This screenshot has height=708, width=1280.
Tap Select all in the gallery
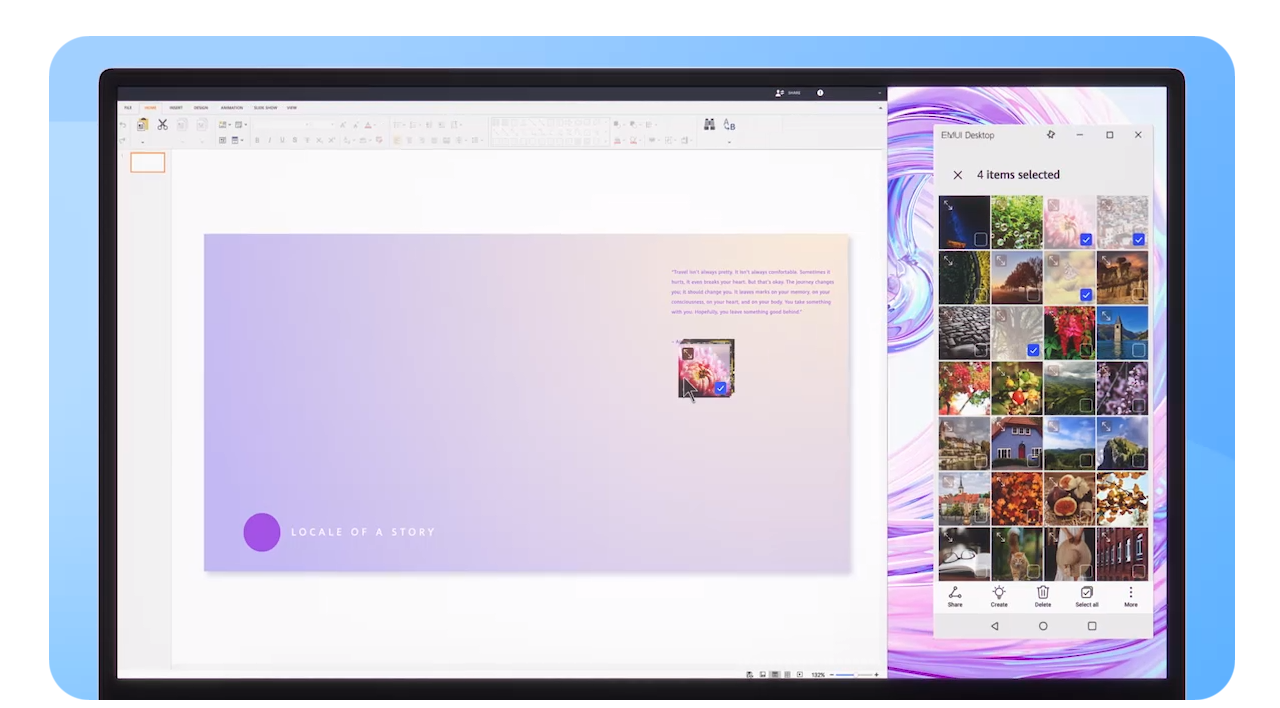pyautogui.click(x=1087, y=596)
